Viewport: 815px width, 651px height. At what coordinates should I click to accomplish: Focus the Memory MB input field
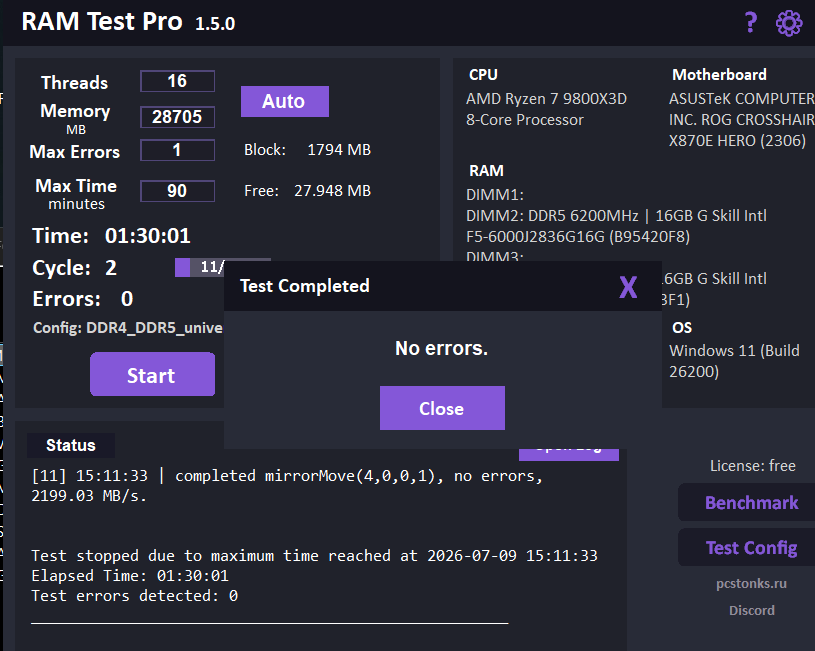[x=177, y=117]
